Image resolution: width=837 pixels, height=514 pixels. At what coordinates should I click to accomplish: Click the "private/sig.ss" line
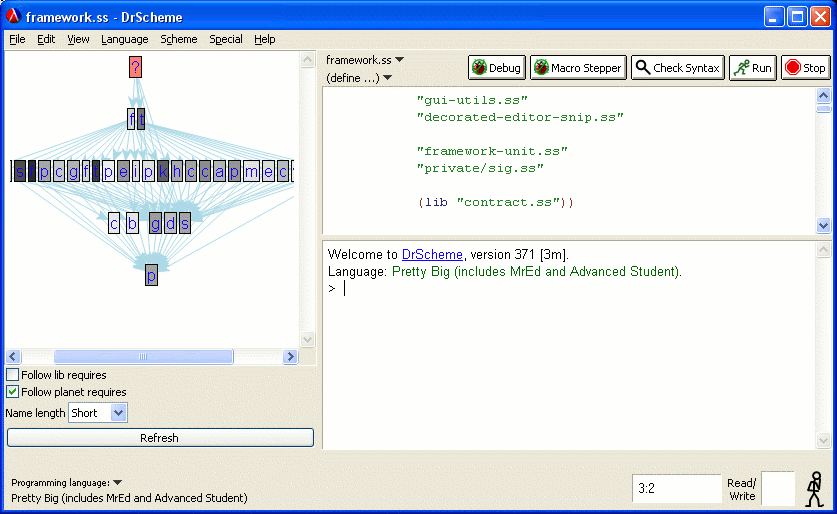click(x=480, y=168)
